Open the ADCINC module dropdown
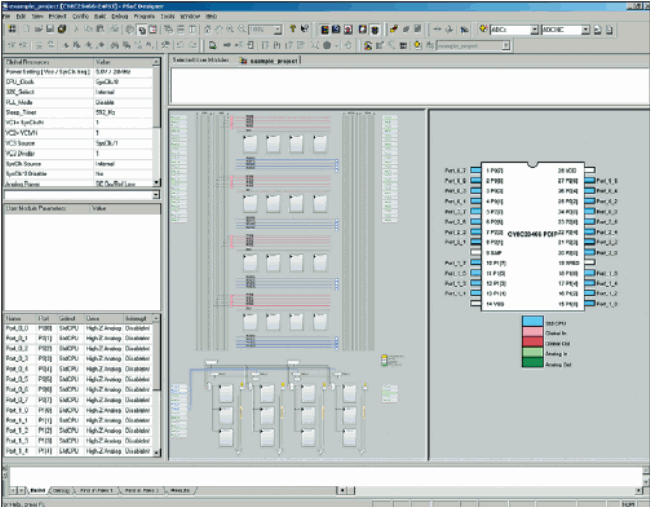This screenshot has width=650, height=507. click(585, 30)
